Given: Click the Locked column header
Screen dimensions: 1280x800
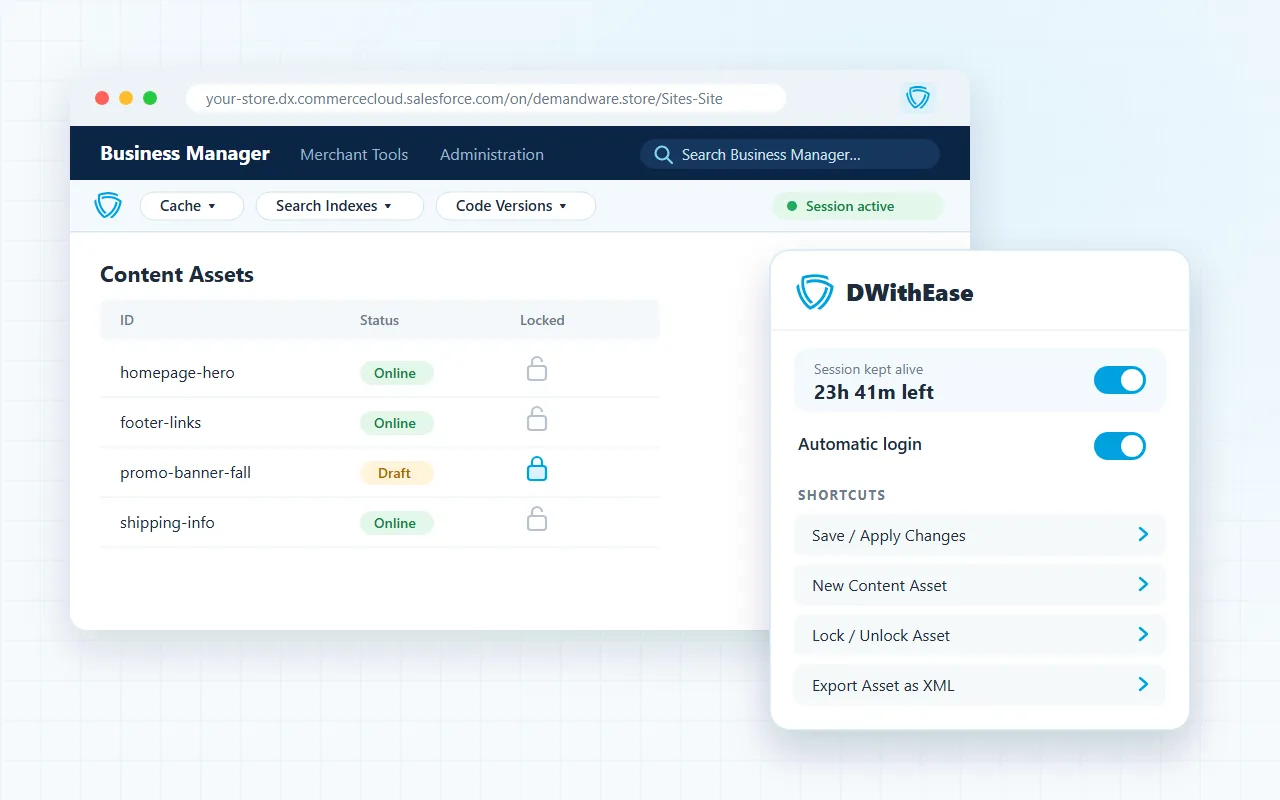Looking at the screenshot, I should [542, 320].
